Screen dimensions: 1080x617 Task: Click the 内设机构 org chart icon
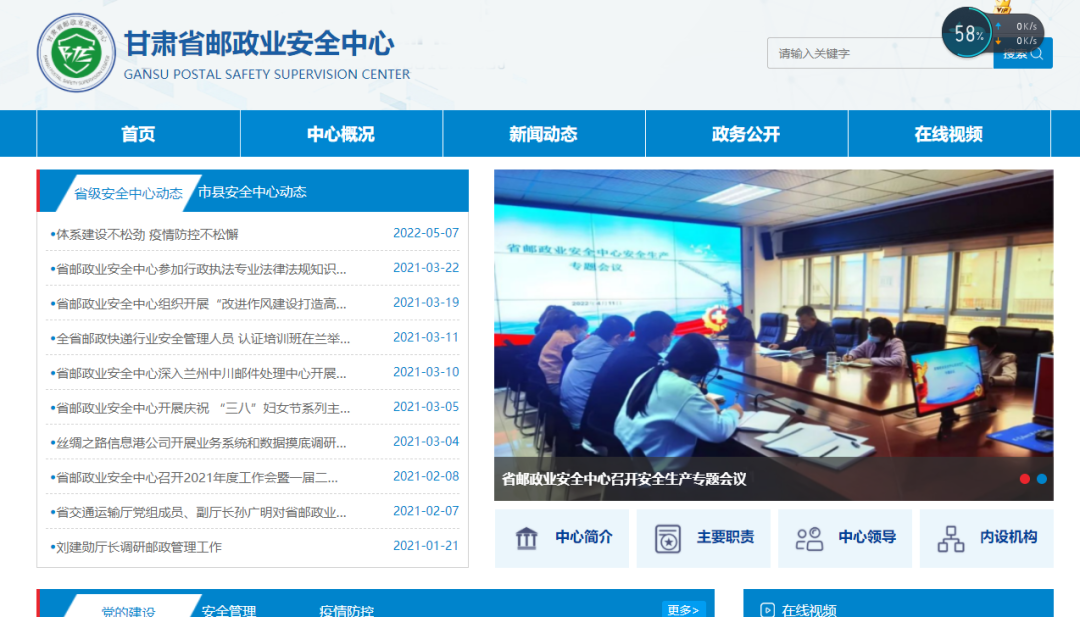[x=950, y=538]
